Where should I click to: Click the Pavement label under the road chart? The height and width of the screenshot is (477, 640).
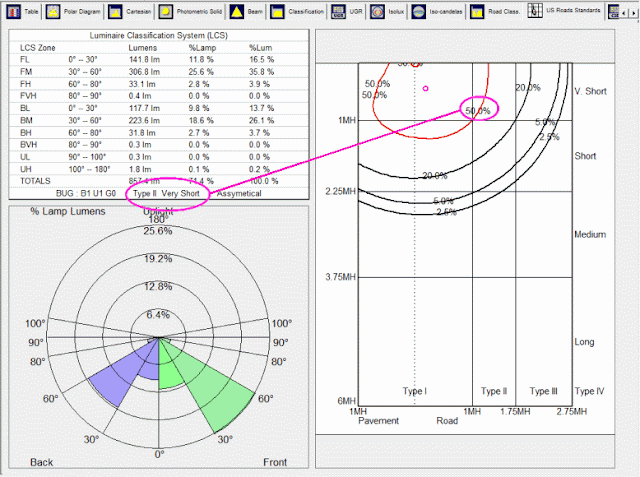click(x=378, y=421)
